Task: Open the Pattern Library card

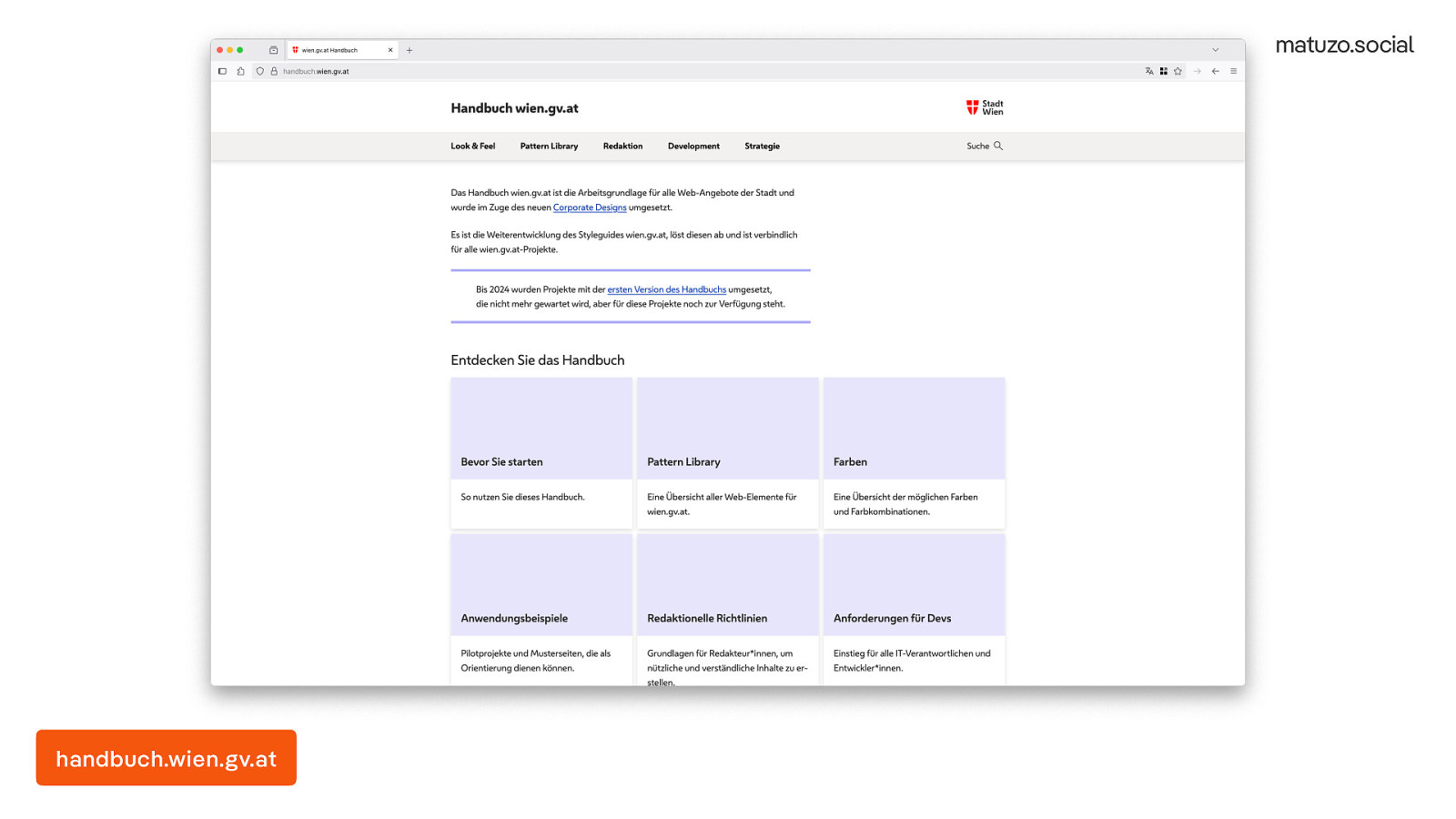Action: 728,453
